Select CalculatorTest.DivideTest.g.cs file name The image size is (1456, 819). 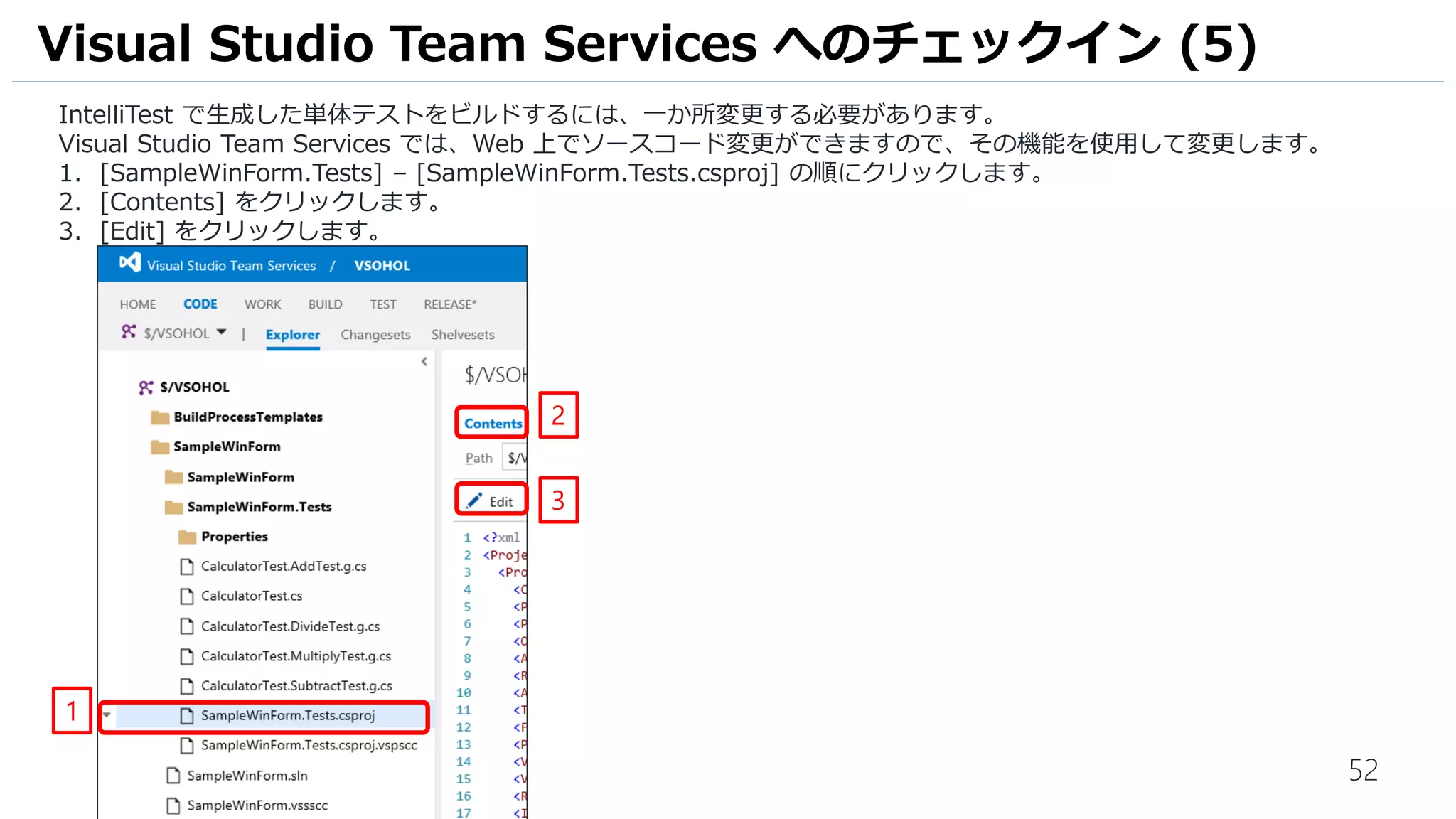pyautogui.click(x=290, y=626)
